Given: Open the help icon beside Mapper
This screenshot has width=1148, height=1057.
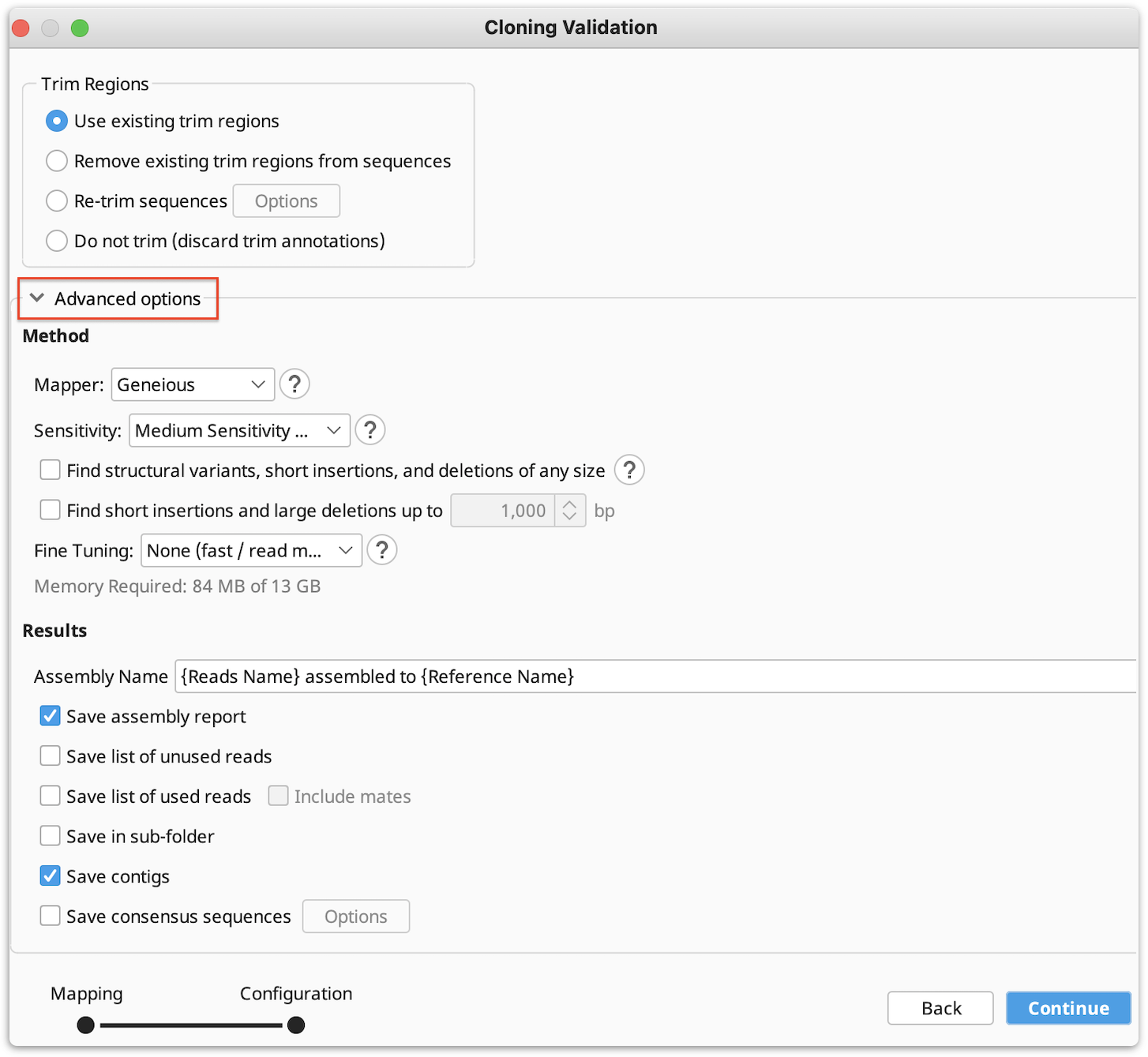Looking at the screenshot, I should pos(295,384).
